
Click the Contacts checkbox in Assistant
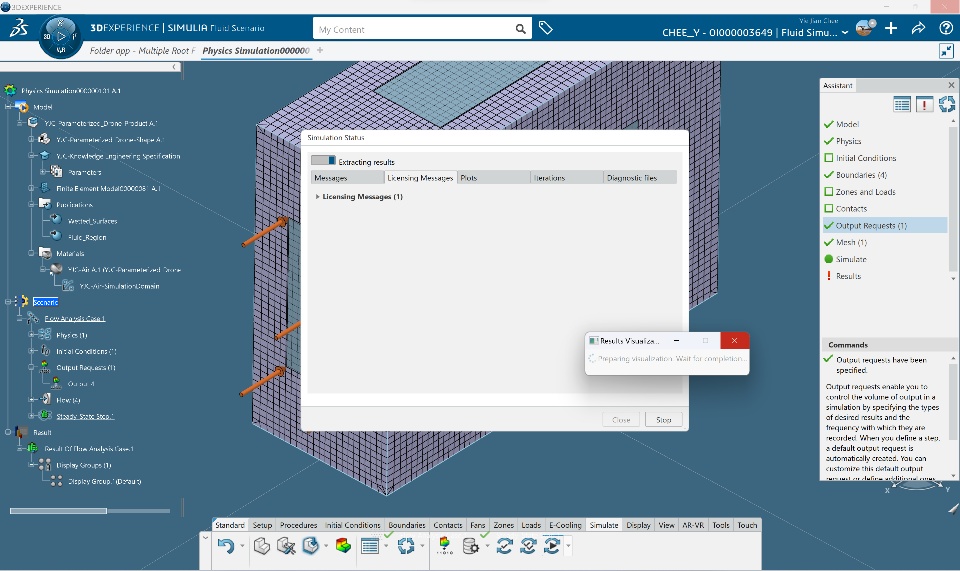pos(829,208)
